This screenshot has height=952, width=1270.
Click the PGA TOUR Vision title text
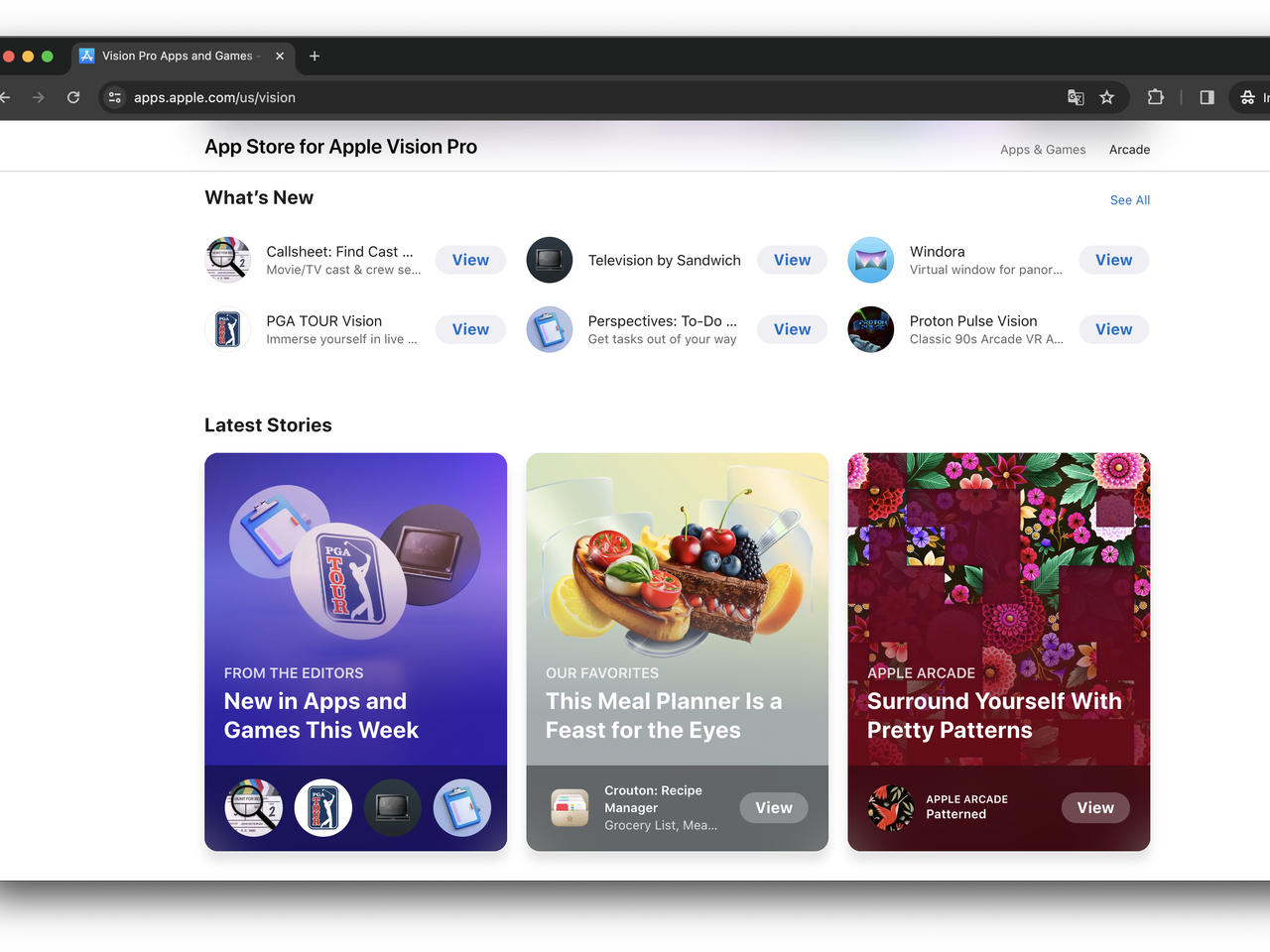coord(323,321)
